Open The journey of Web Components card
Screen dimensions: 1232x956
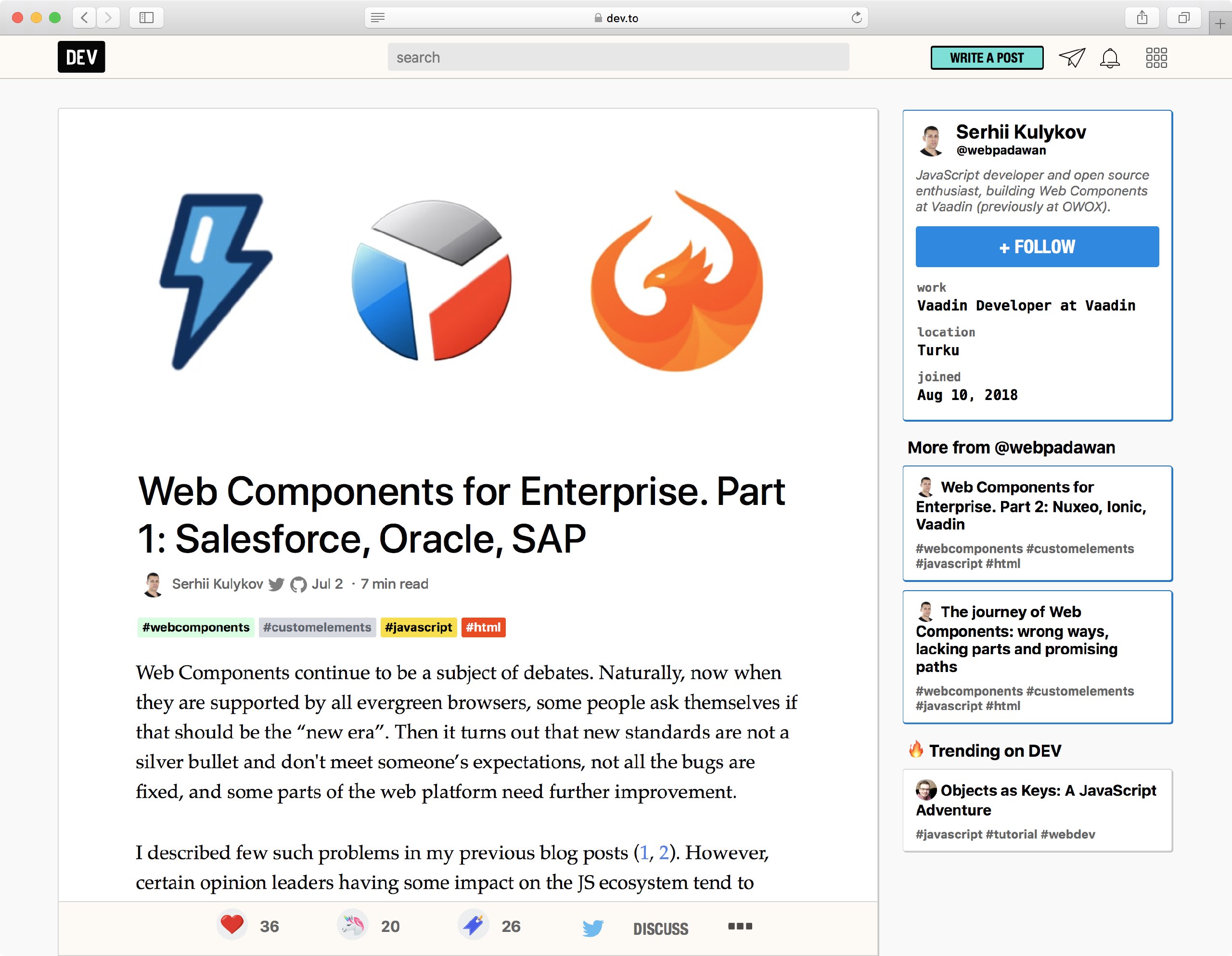[1038, 657]
